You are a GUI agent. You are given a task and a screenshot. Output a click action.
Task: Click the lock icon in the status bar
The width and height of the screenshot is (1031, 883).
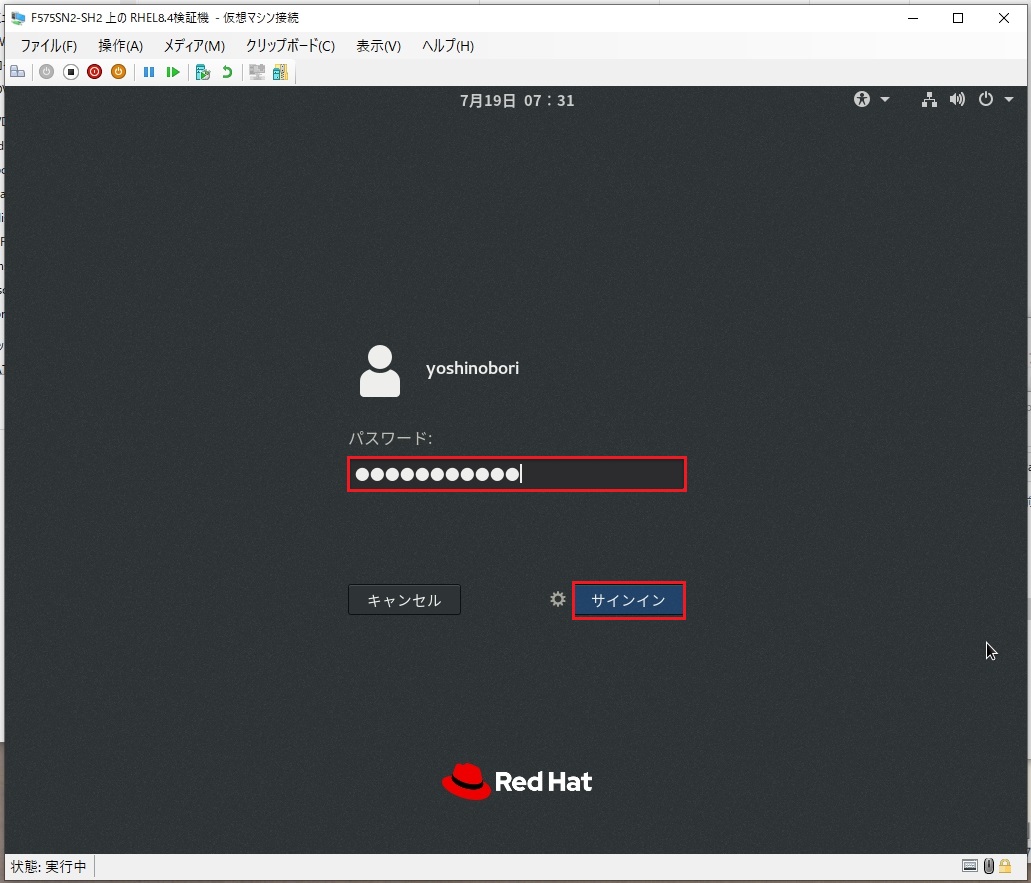(x=1004, y=866)
